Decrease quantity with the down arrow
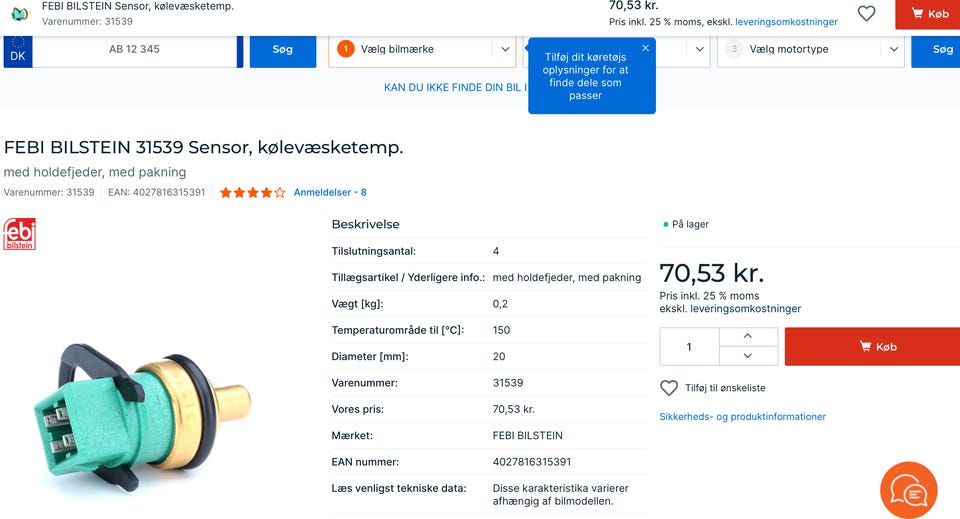This screenshot has width=960, height=519. click(748, 356)
